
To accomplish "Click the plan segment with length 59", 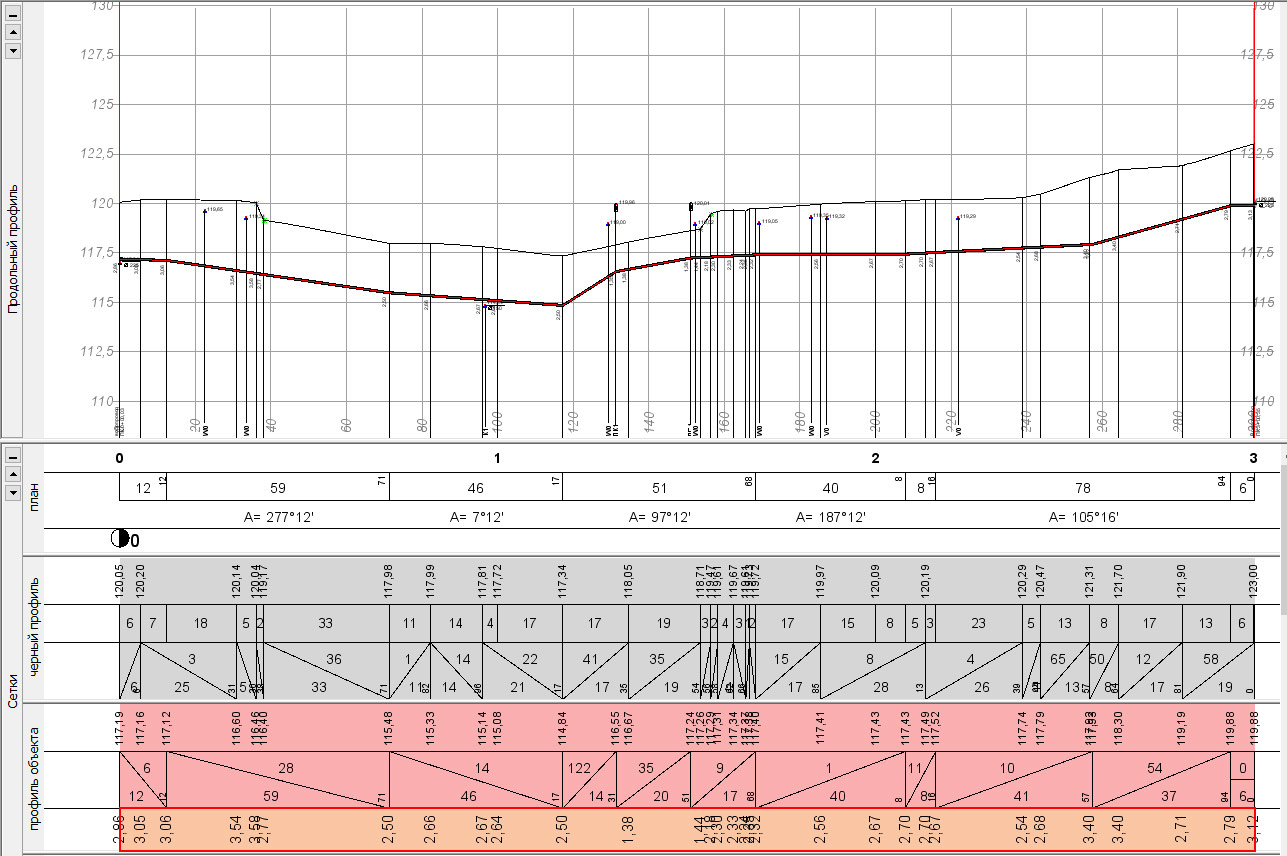I will tap(277, 488).
